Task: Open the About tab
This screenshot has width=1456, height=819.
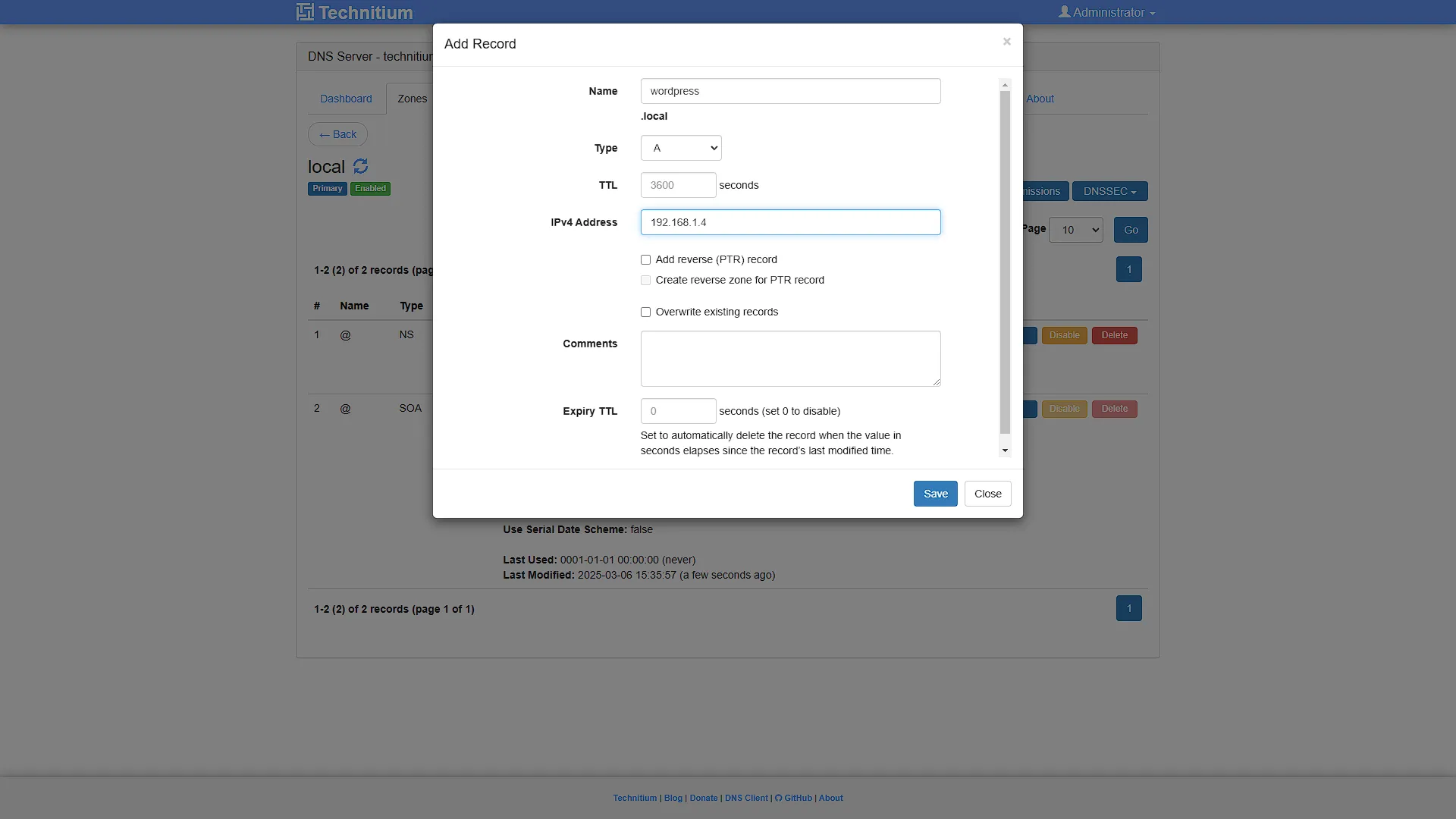Action: click(x=1040, y=99)
